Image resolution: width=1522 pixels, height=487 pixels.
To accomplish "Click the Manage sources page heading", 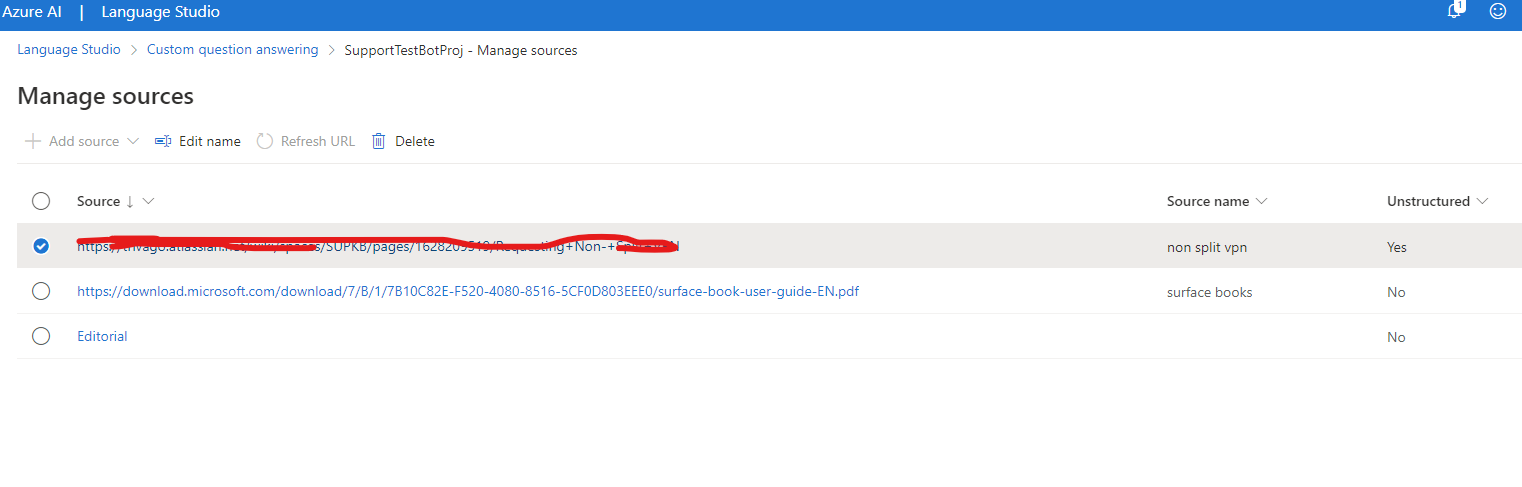I will [x=106, y=96].
